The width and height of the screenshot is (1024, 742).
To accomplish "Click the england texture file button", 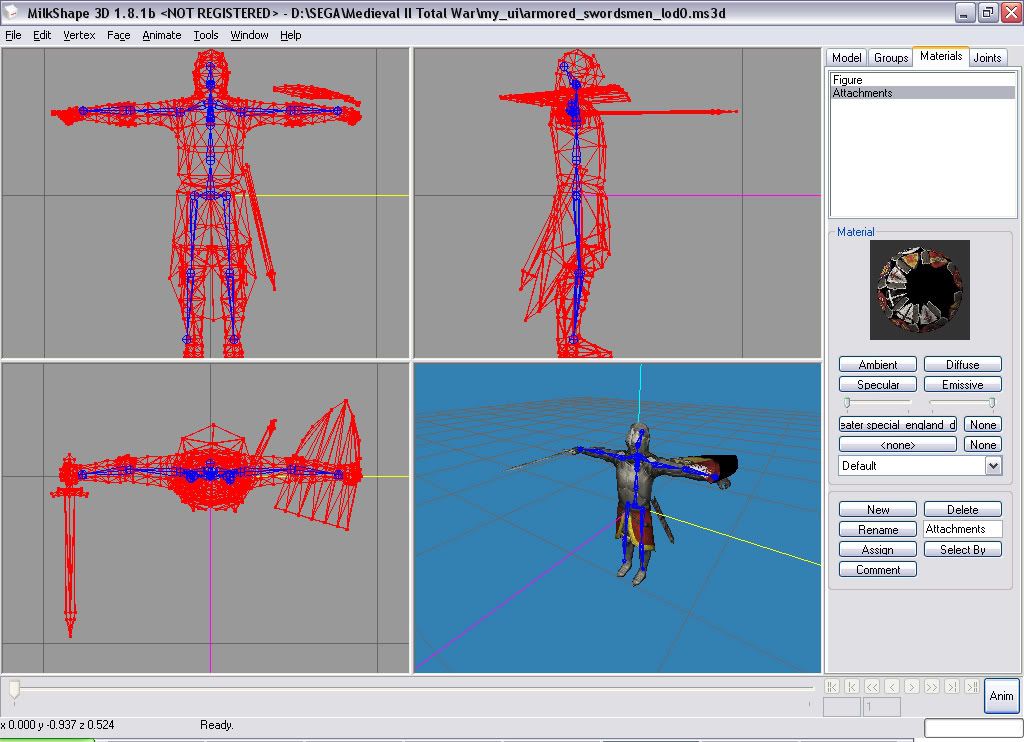I will (898, 425).
